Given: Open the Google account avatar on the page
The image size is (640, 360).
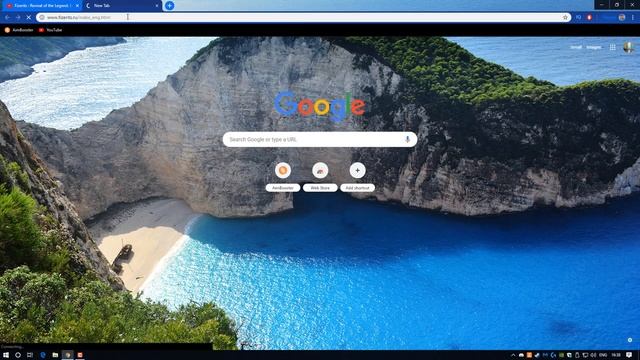Looking at the screenshot, I should click(x=629, y=47).
